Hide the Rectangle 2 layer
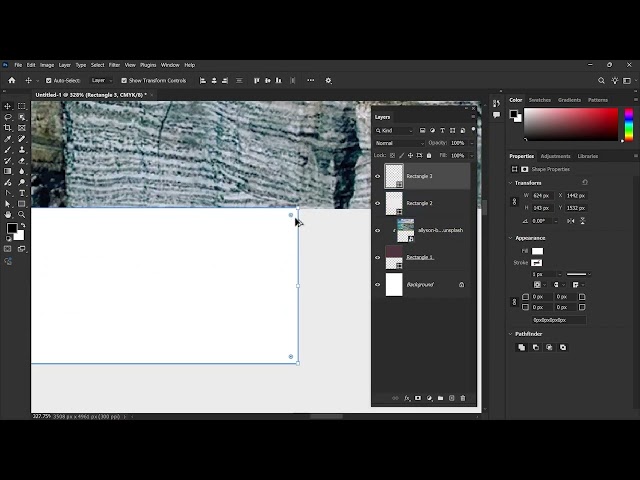This screenshot has height=480, width=640. (x=378, y=203)
